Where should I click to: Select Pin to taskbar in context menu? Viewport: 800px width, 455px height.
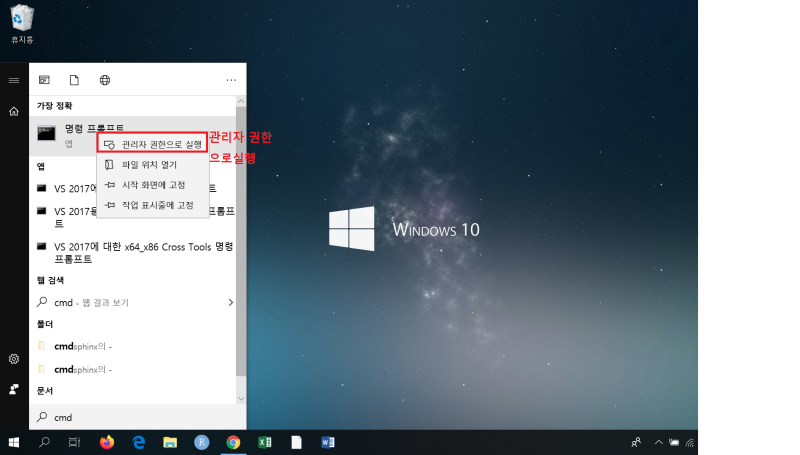tap(153, 206)
